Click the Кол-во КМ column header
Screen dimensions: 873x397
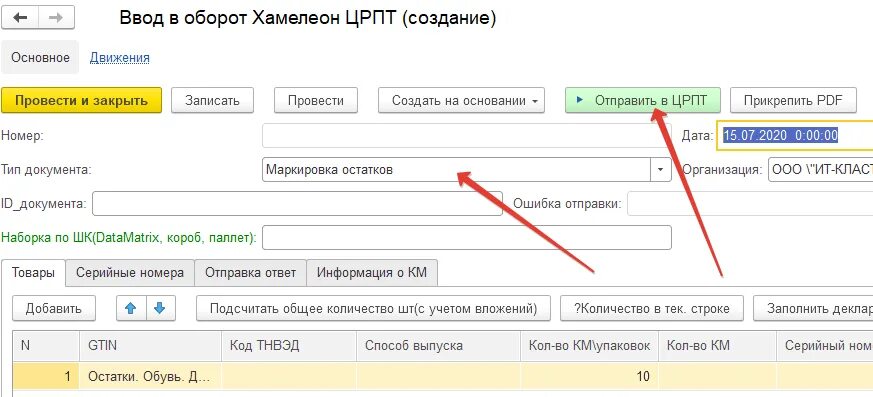(717, 345)
